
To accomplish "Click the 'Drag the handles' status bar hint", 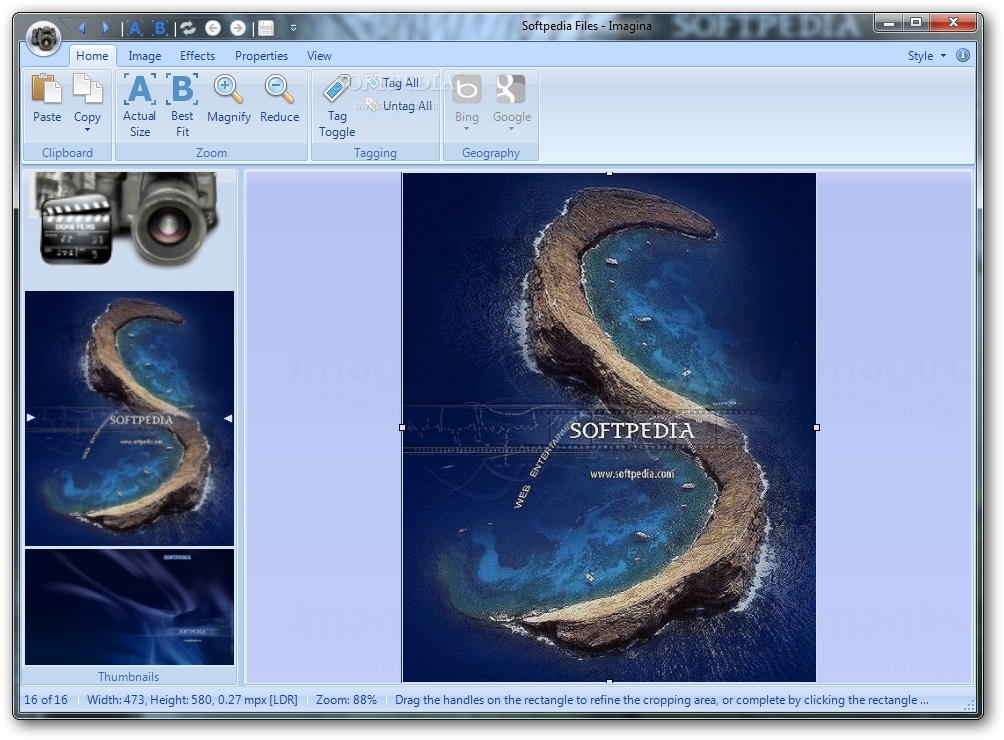I will pos(661,700).
